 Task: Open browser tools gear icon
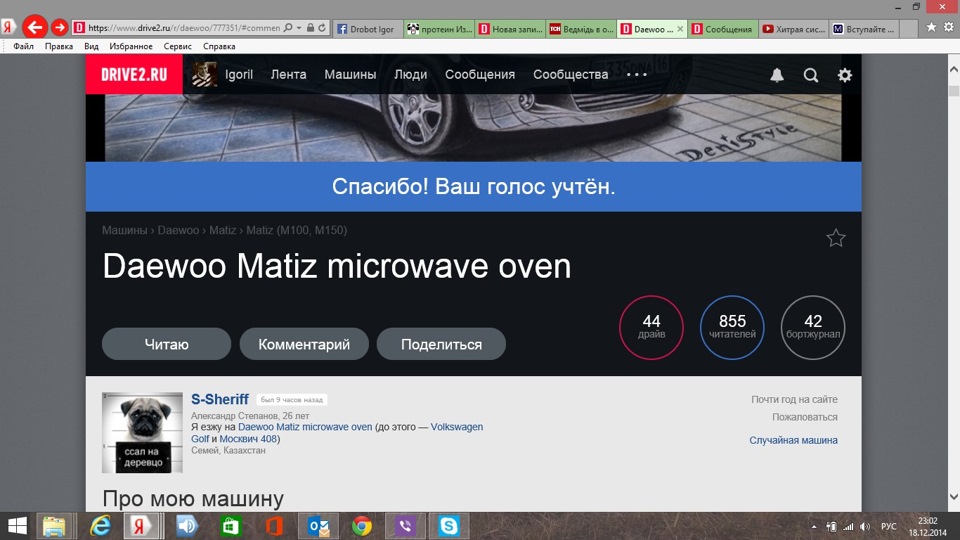[x=948, y=27]
